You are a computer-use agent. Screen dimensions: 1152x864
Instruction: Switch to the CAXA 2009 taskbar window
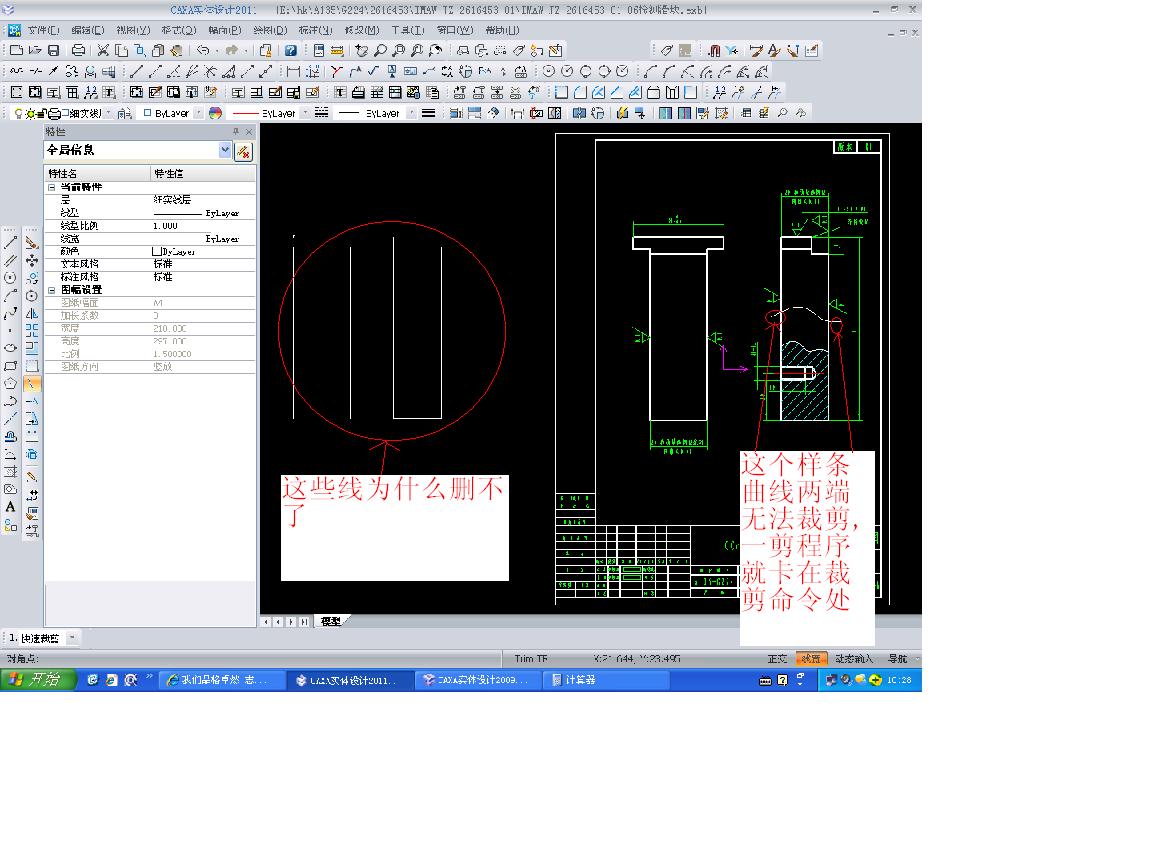(478, 680)
